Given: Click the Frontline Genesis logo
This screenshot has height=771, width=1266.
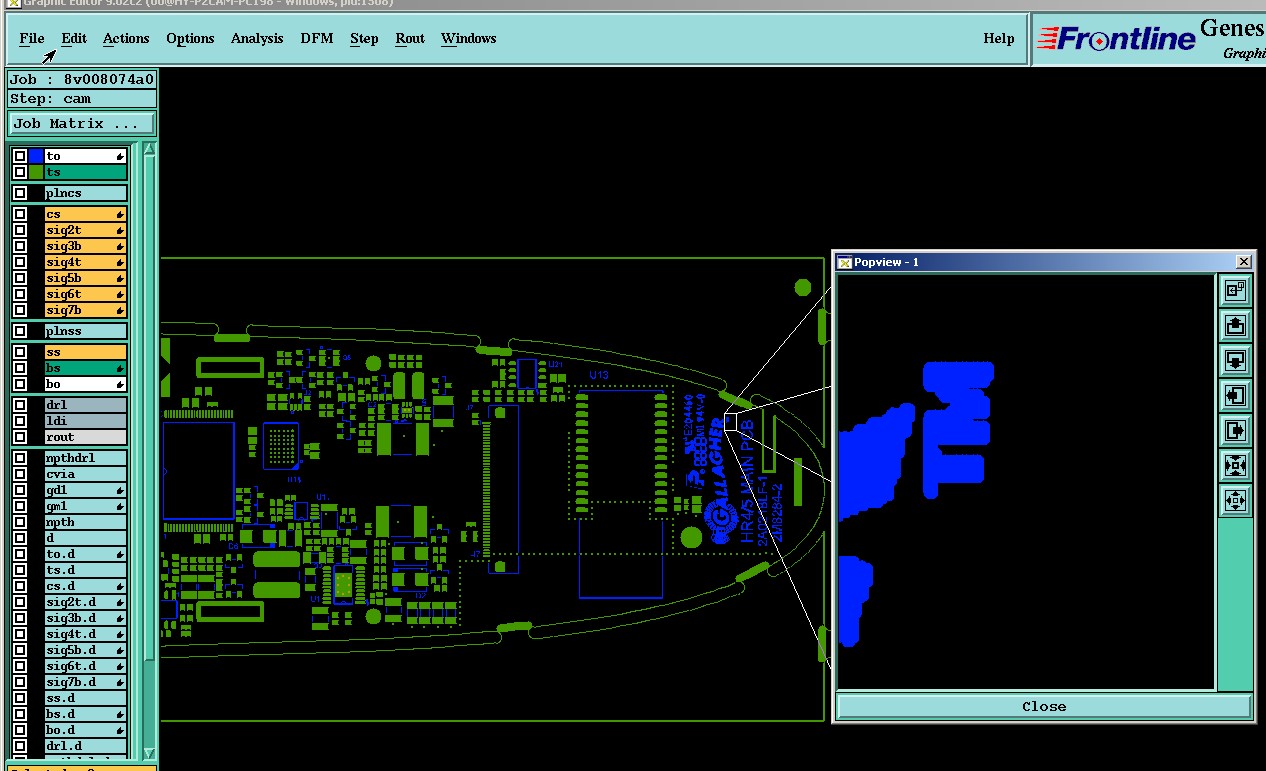Looking at the screenshot, I should tap(1149, 39).
